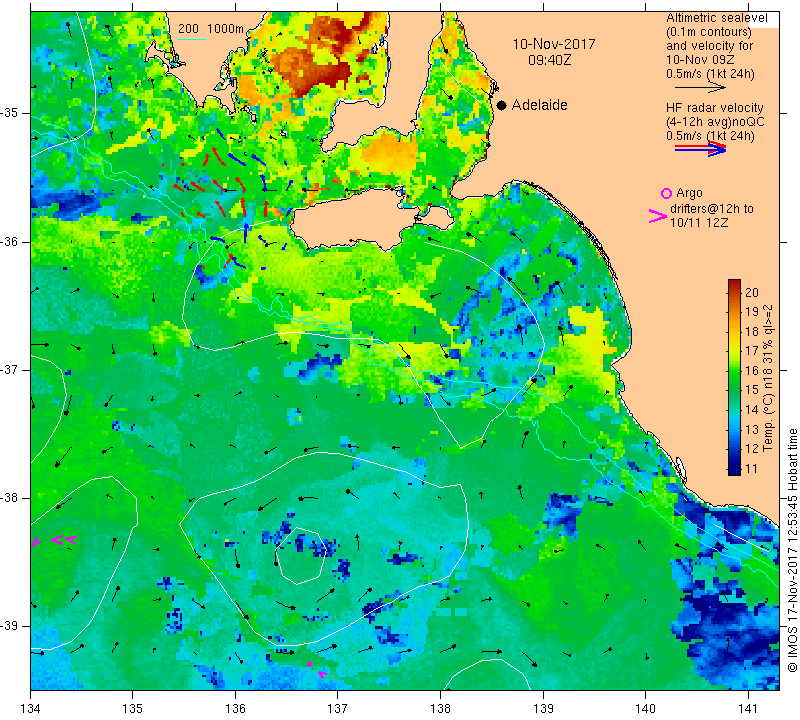Screen dimensions: 800x720
Task: Click the 140 longitude axis label
Action: coord(645,708)
